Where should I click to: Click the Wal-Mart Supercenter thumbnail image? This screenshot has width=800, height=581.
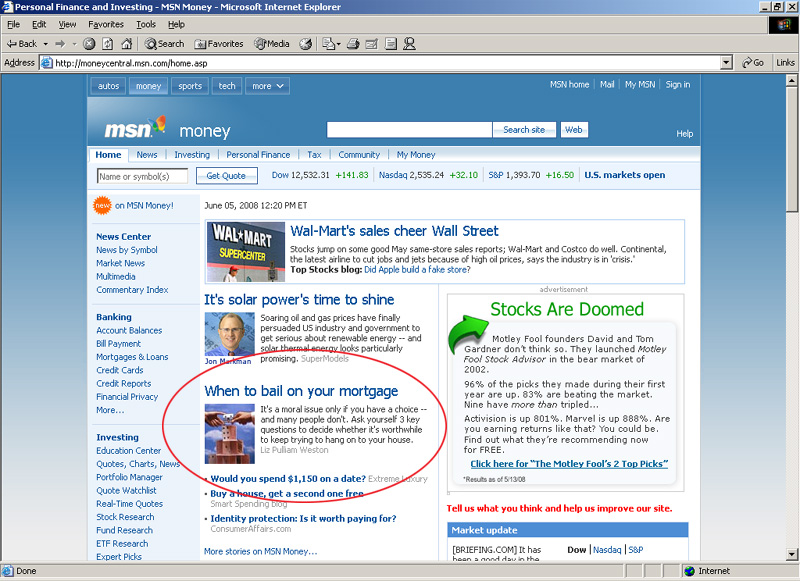click(246, 252)
